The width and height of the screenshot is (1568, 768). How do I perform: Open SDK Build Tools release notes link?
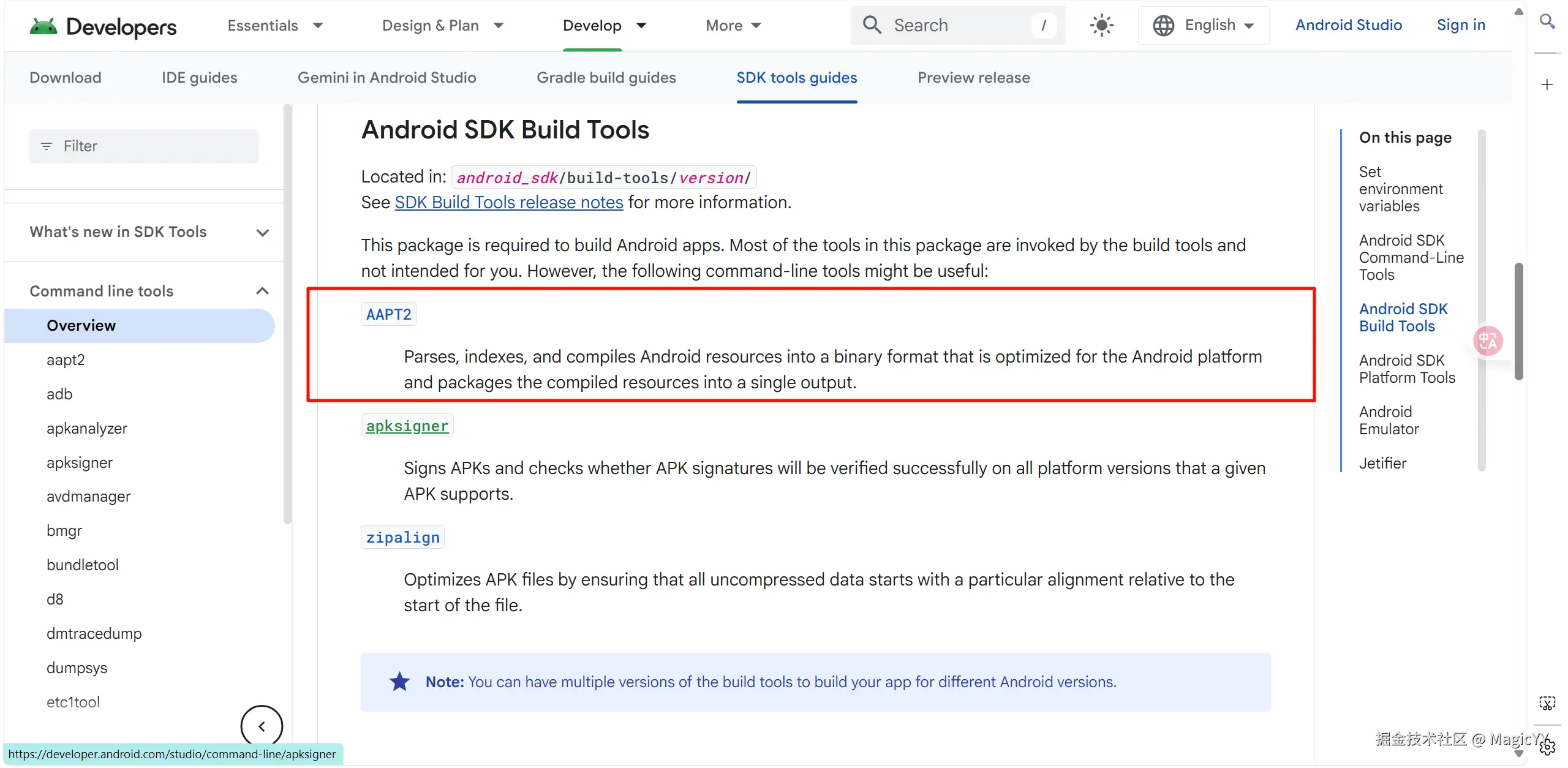pyautogui.click(x=509, y=203)
